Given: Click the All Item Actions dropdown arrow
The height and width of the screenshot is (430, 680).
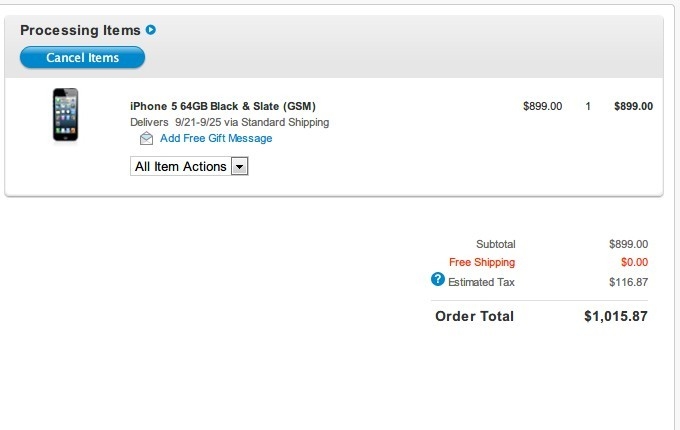Looking at the screenshot, I should (239, 167).
